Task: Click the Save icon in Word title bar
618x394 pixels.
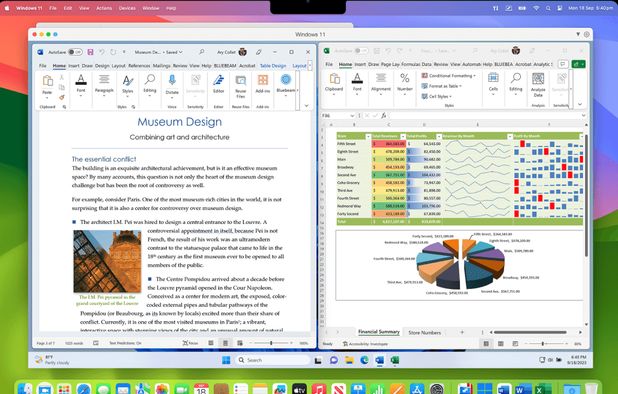Action: 90,52
